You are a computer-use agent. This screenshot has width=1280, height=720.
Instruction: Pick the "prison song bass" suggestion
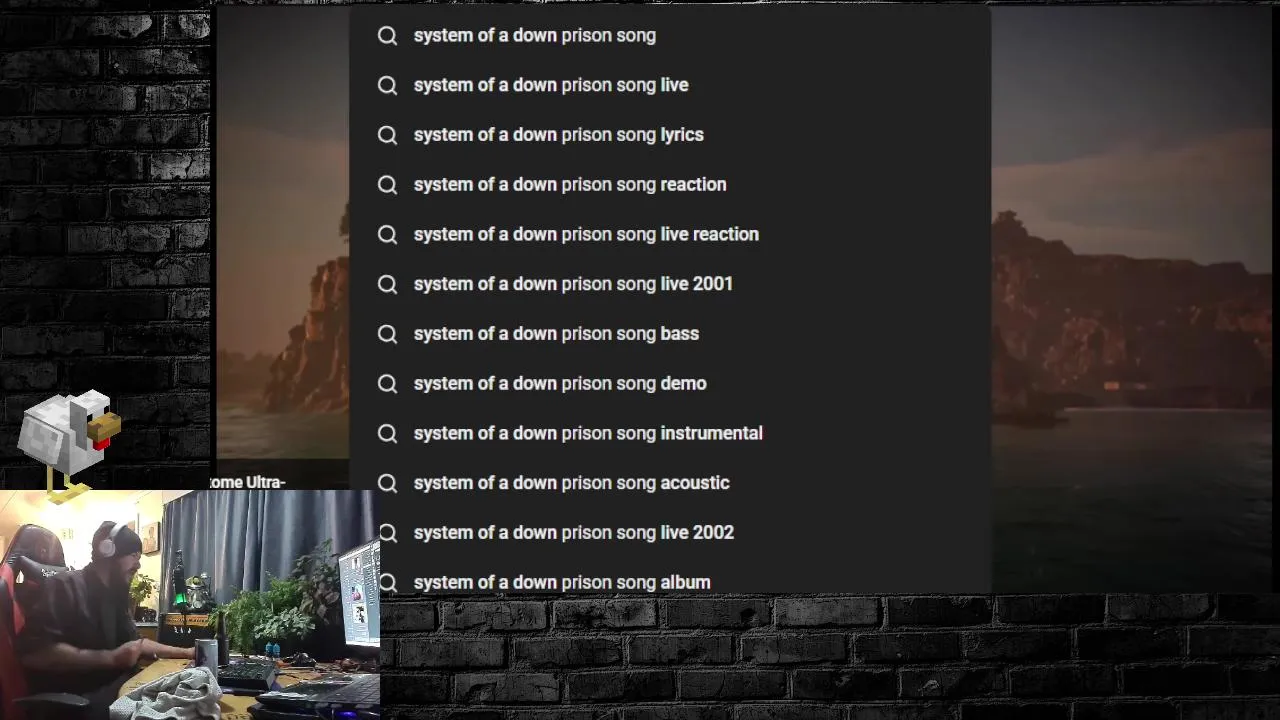pyautogui.click(x=670, y=333)
